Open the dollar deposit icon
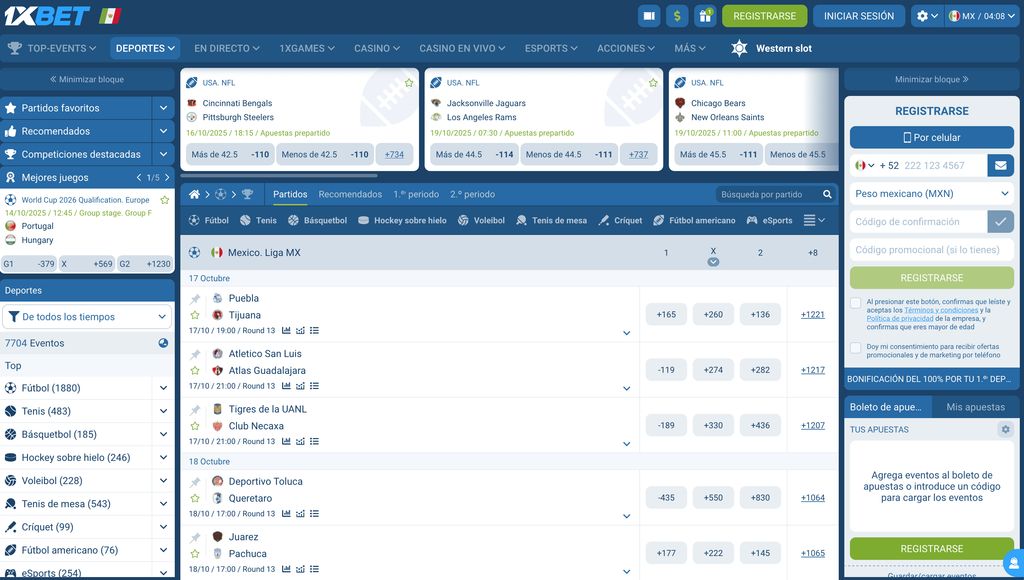Image resolution: width=1024 pixels, height=580 pixels. [x=677, y=16]
